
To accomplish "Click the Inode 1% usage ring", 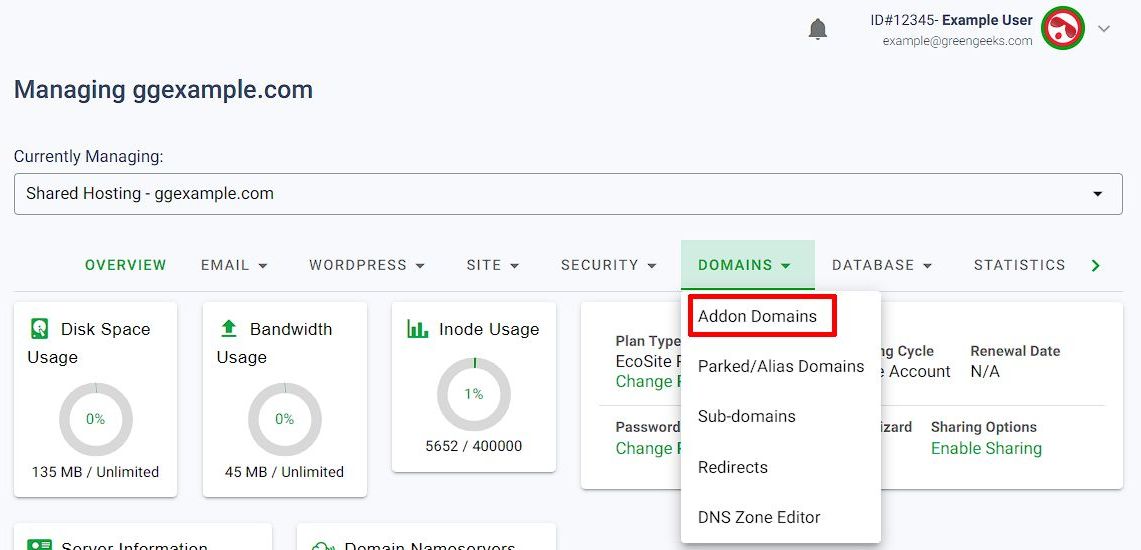I will tap(474, 394).
